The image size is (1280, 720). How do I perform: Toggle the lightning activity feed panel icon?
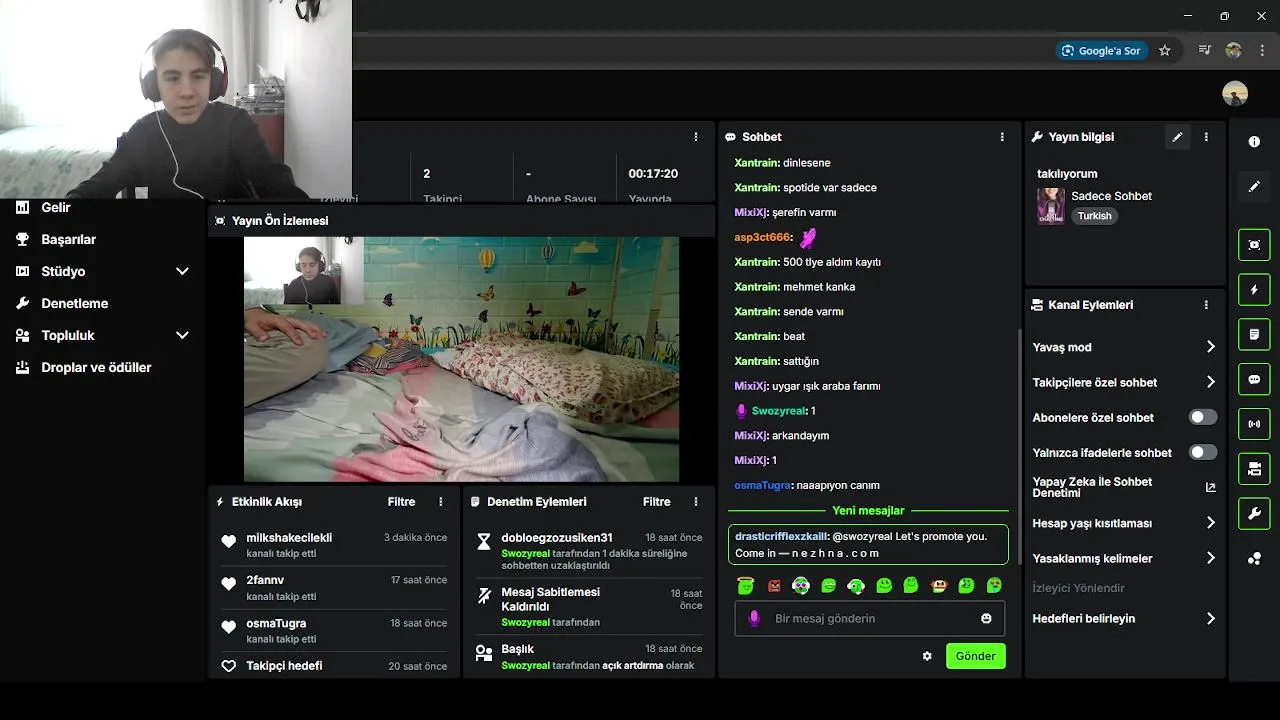tap(1254, 290)
